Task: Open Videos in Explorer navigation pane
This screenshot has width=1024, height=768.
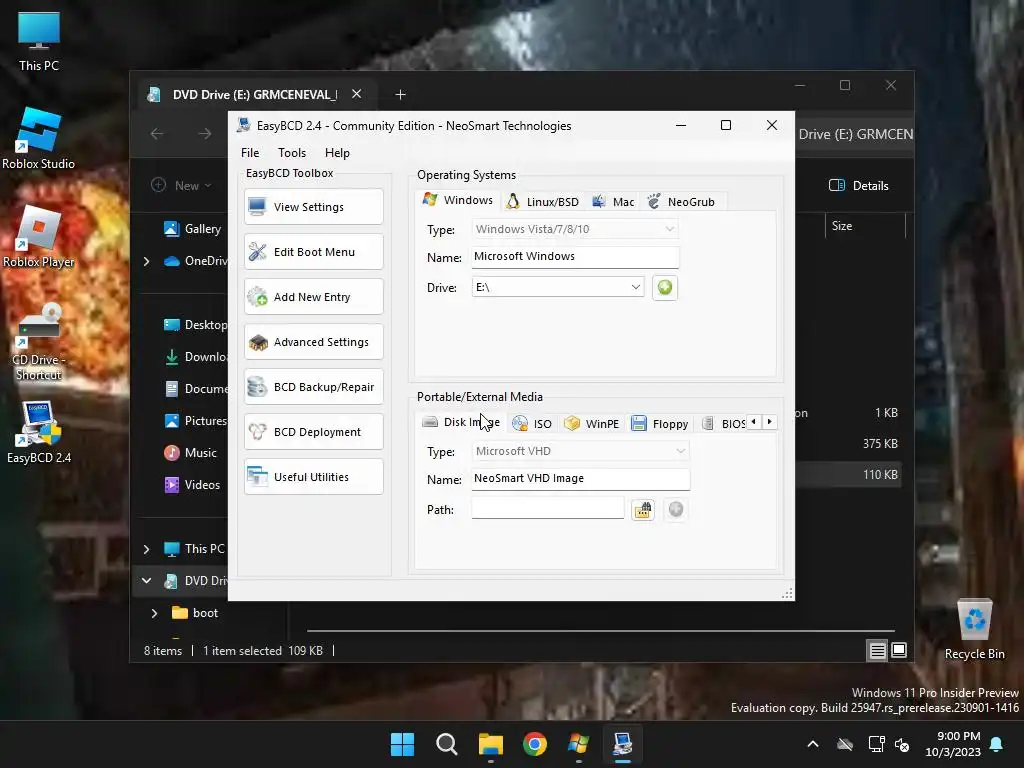Action: click(192, 485)
